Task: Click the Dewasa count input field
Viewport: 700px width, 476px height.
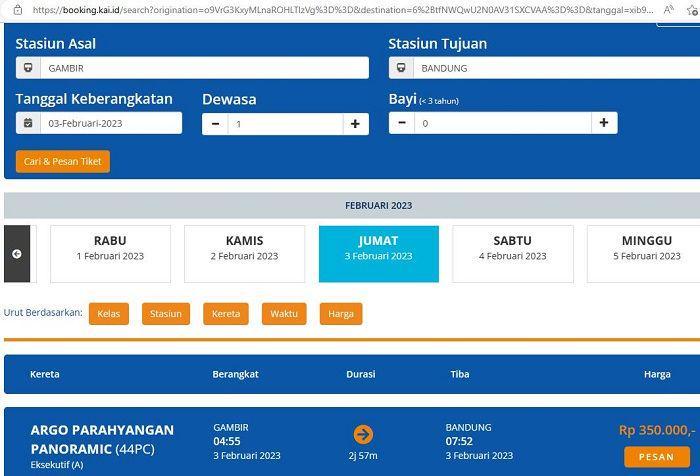Action: [285, 124]
